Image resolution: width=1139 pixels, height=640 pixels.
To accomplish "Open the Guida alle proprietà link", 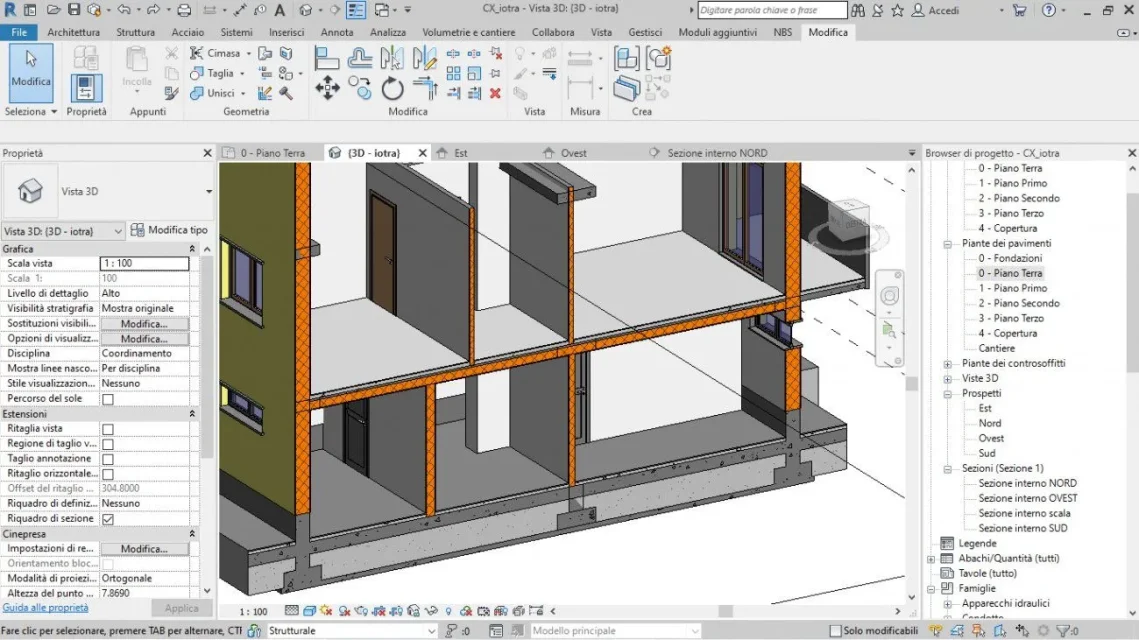I will 45,608.
